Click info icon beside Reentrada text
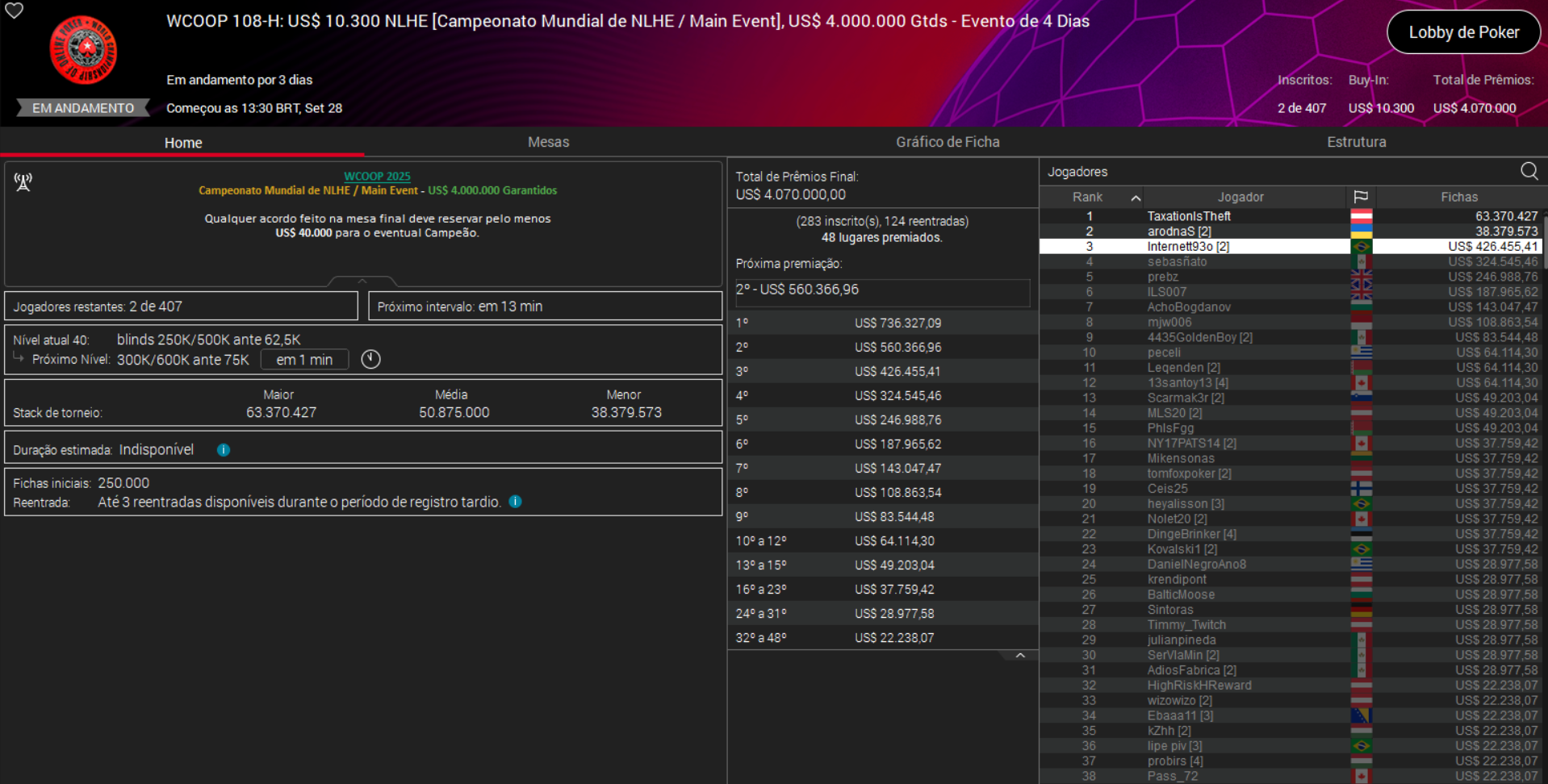The width and height of the screenshot is (1548, 784). point(516,502)
